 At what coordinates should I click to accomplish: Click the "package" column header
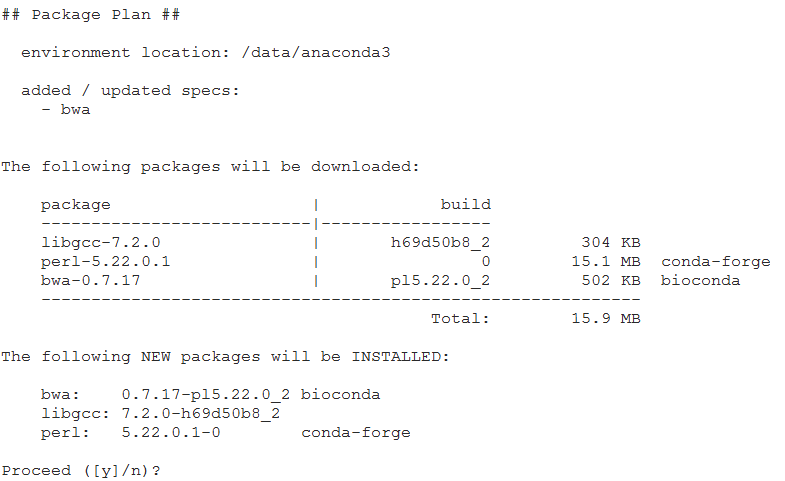coord(76,205)
